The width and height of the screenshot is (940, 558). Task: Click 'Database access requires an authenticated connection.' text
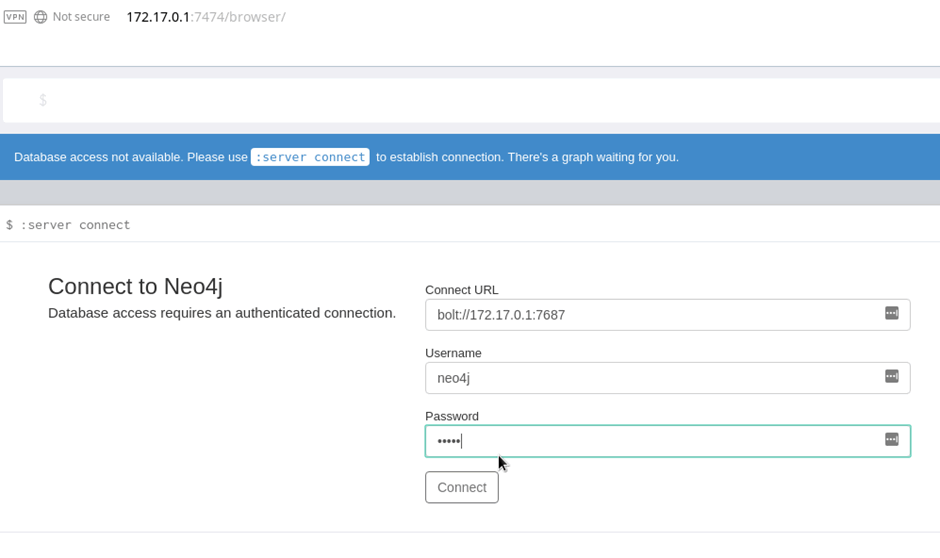tap(222, 313)
